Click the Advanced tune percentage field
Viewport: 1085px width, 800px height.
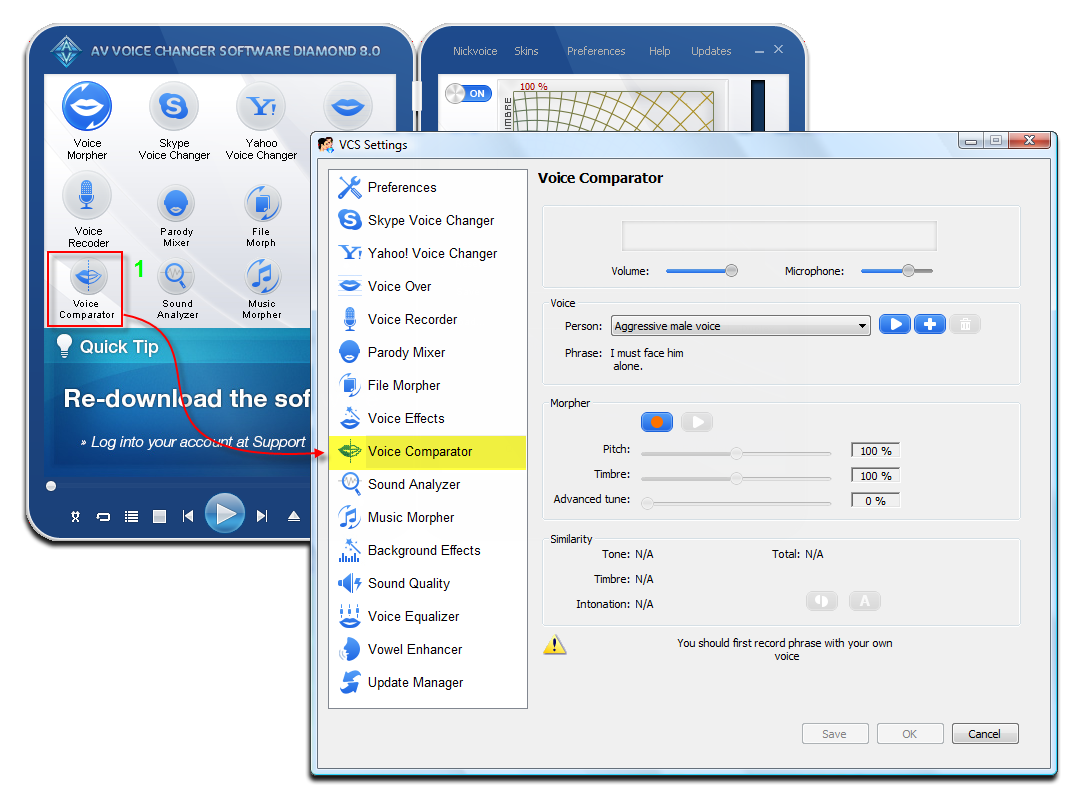coord(875,500)
